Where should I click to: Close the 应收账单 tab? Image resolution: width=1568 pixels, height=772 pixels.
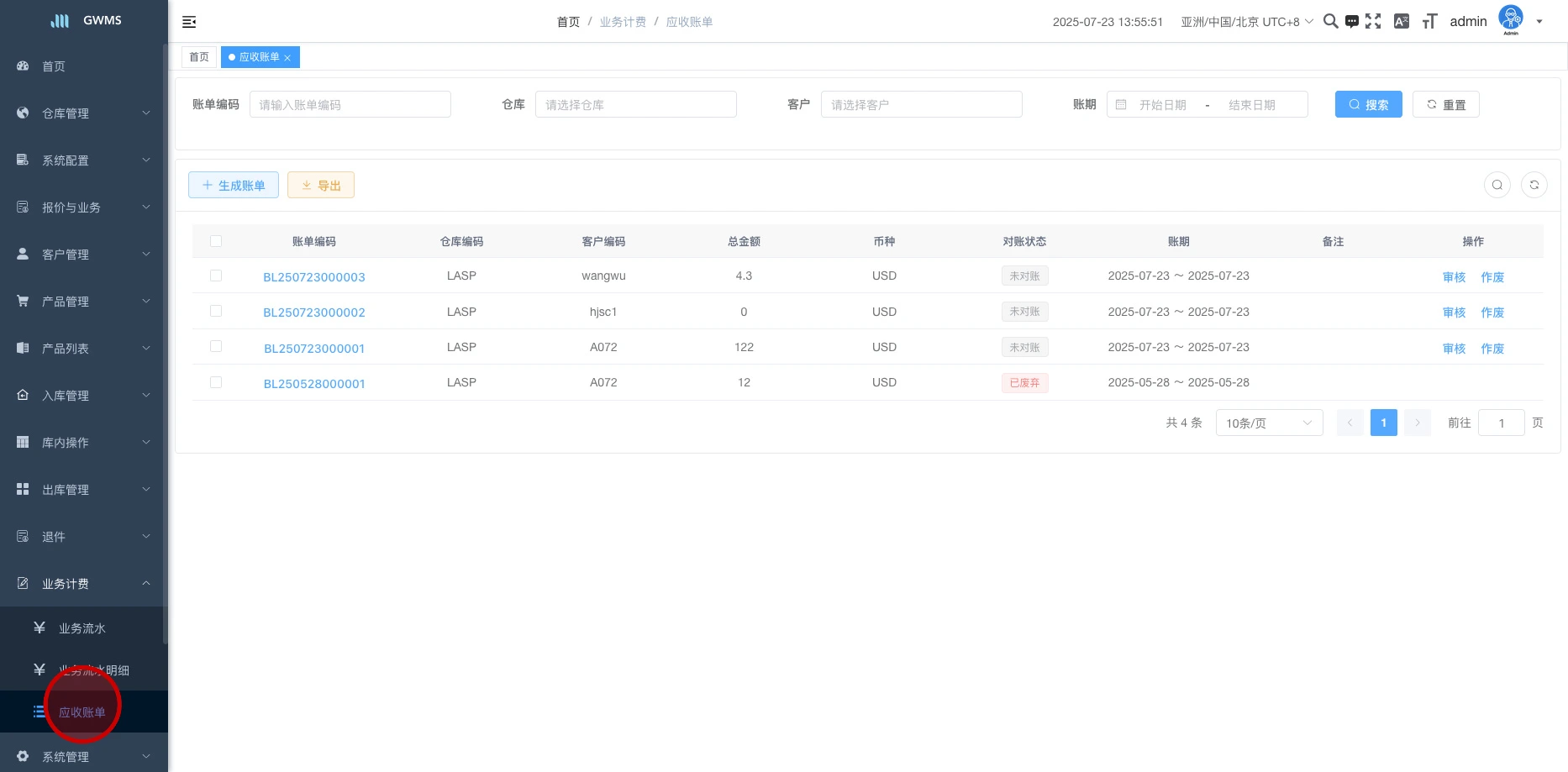pos(287,58)
